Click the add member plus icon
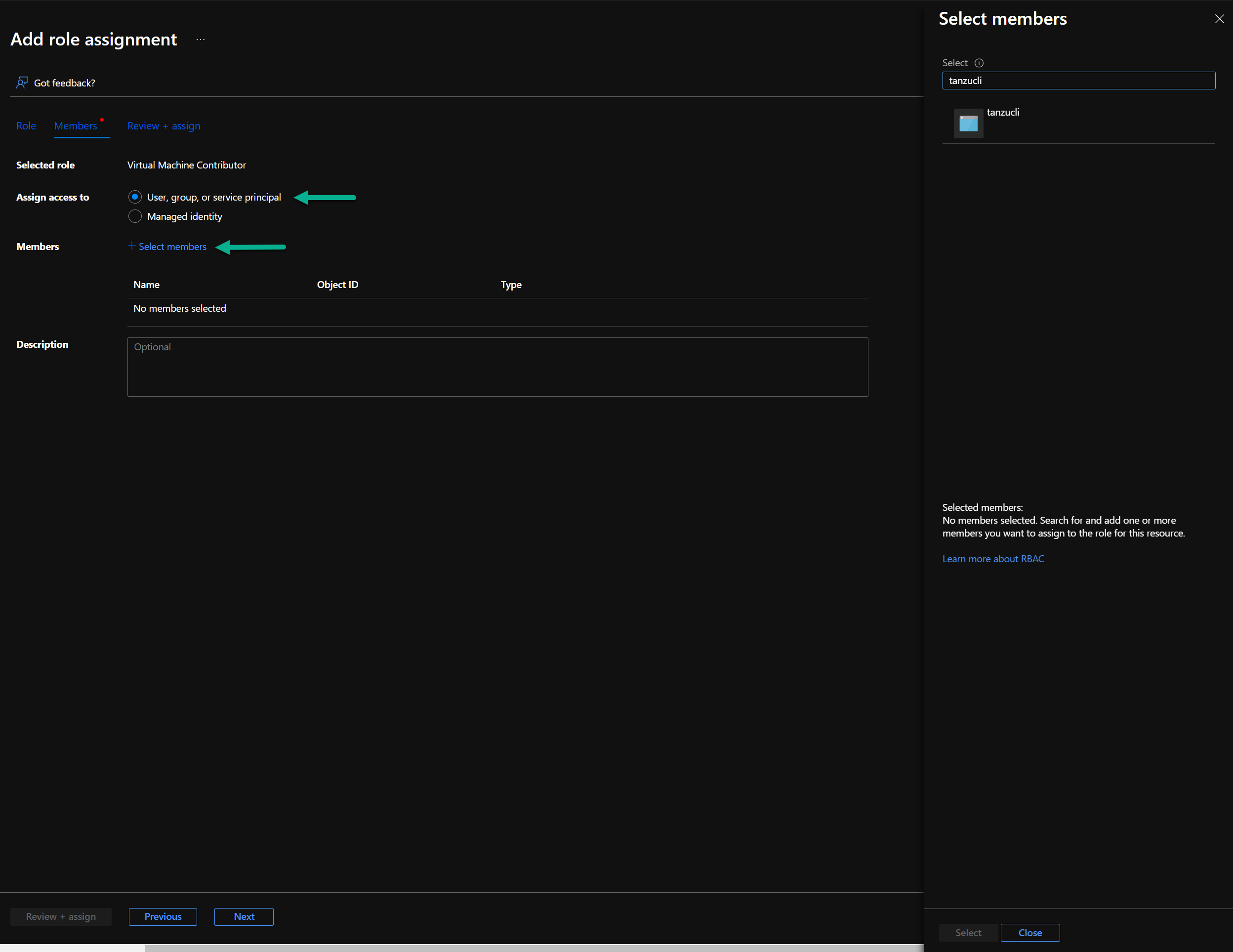This screenshot has width=1233, height=952. pos(131,246)
